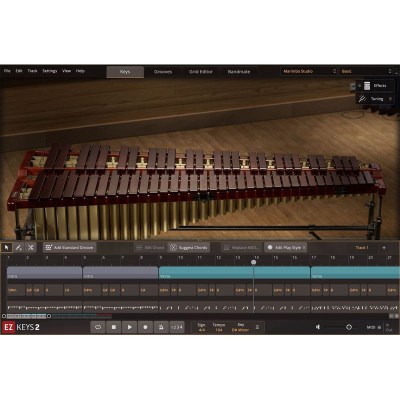Image resolution: width=400 pixels, height=400 pixels.
Task: Click the Replace MIDI button
Action: click(x=241, y=248)
